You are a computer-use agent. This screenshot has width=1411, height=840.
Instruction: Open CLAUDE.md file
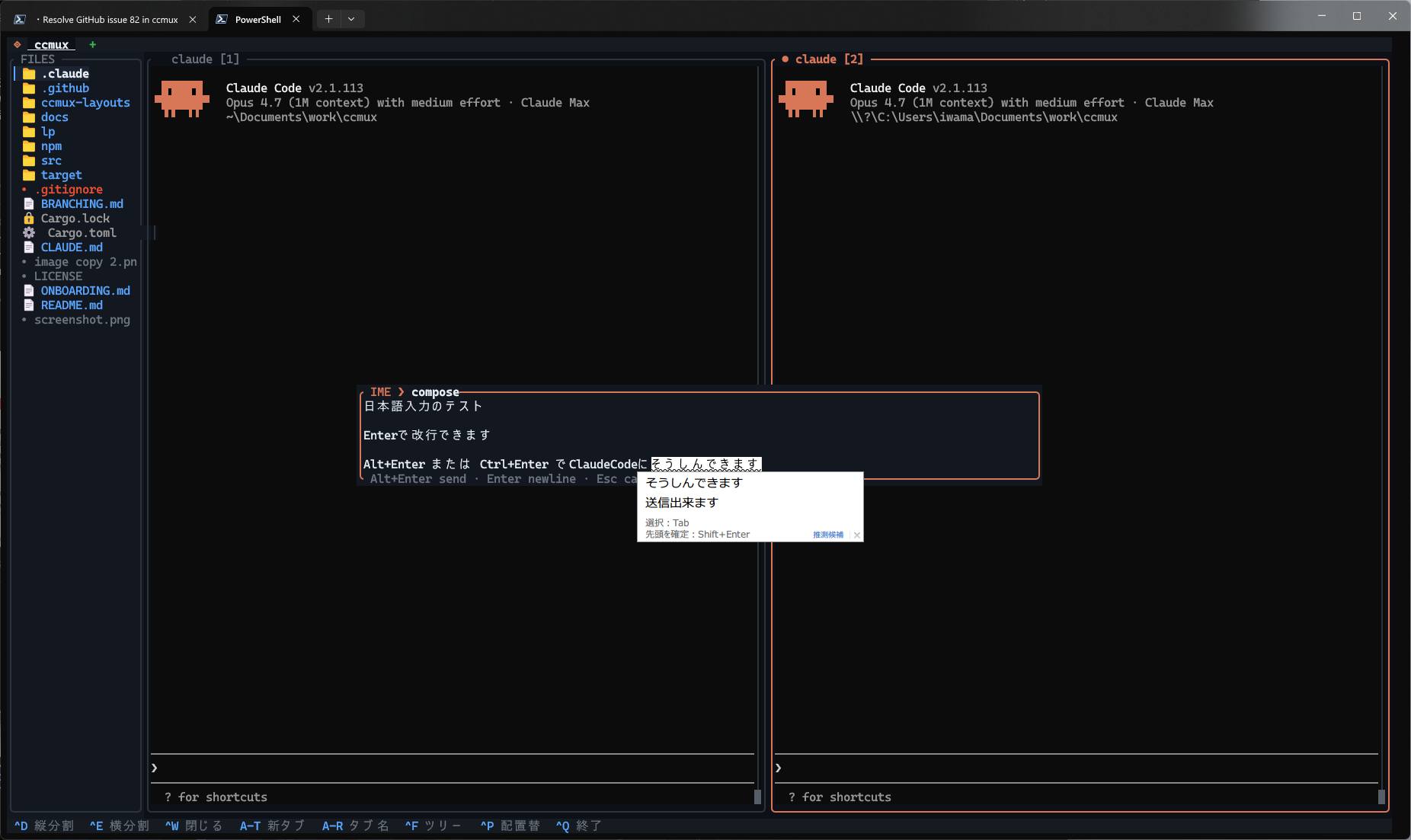pyautogui.click(x=72, y=248)
